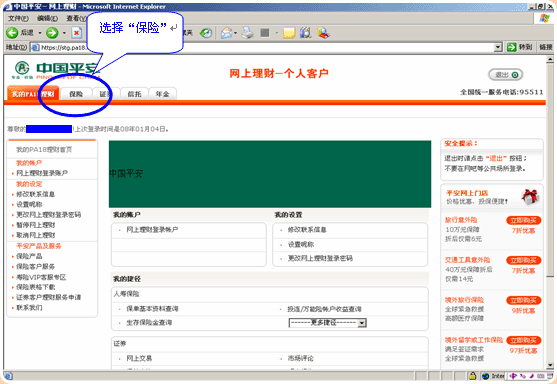Stop loading with the red X icon

pos(76,33)
